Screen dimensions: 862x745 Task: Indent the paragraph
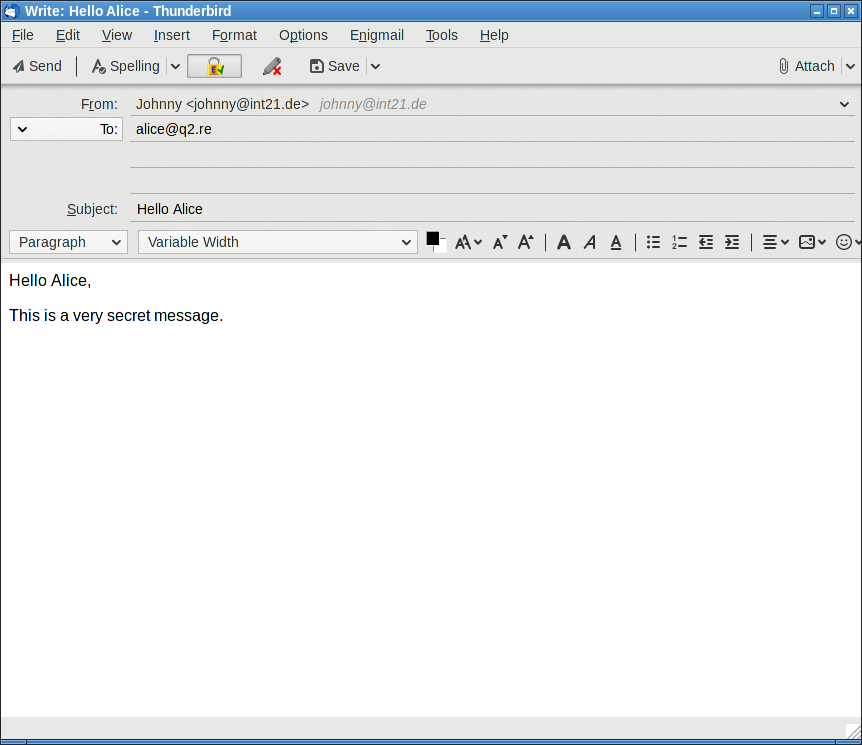click(x=732, y=242)
